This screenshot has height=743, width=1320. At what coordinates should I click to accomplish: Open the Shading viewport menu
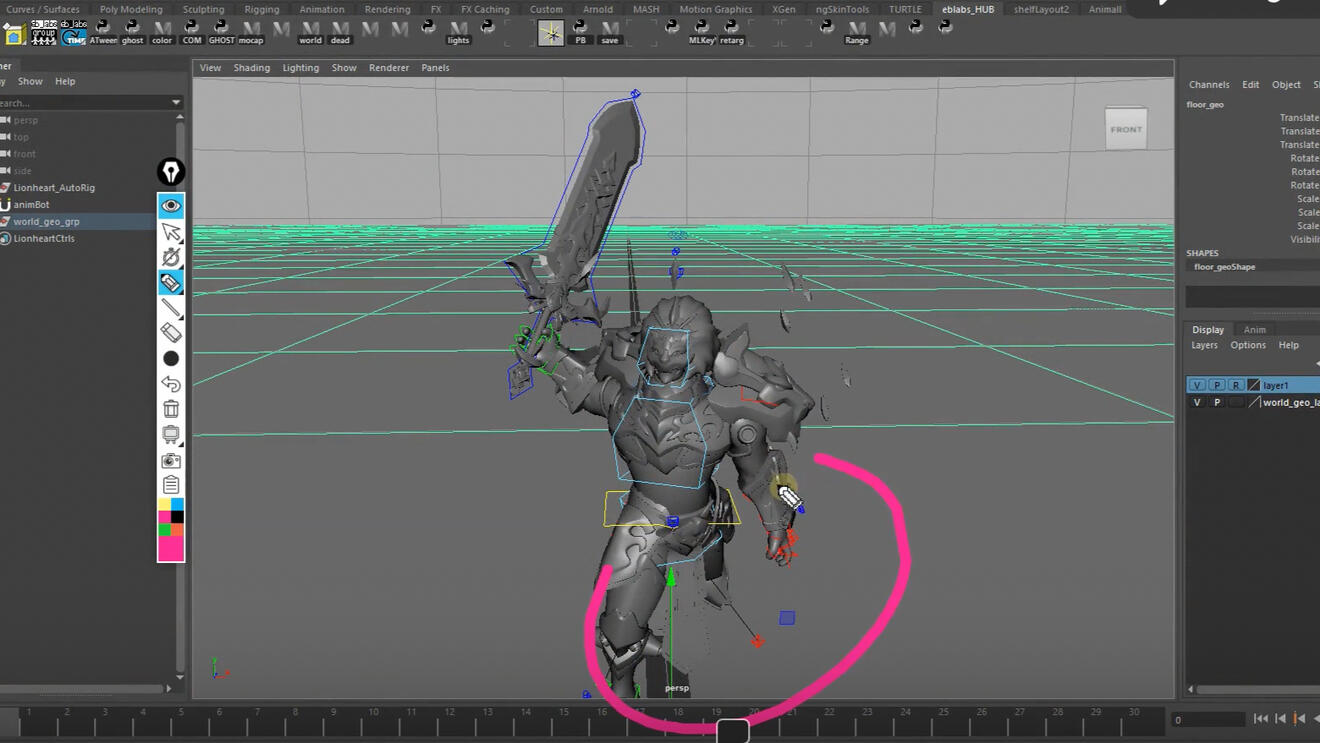click(251, 68)
